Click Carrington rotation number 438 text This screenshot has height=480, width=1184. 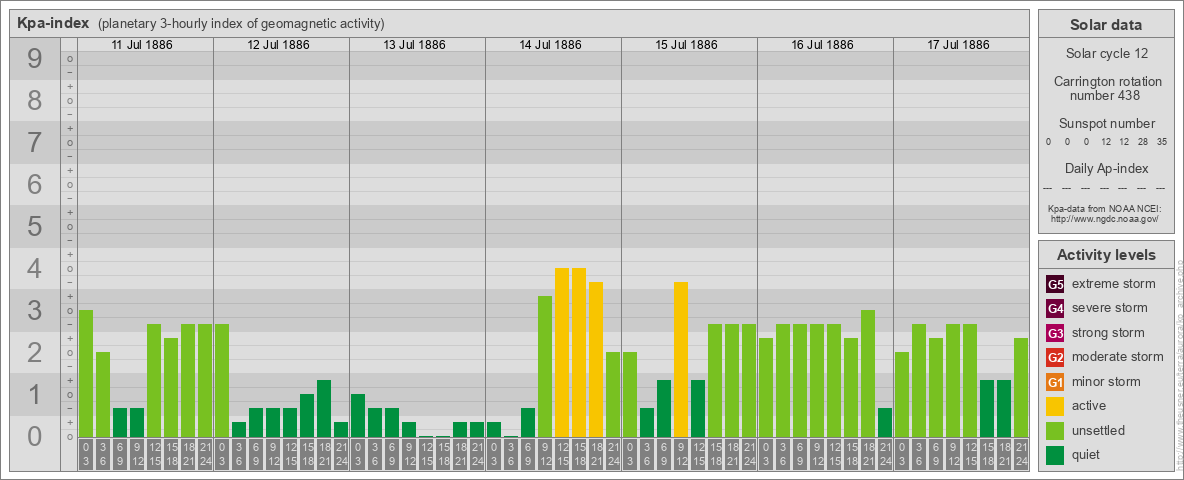click(1107, 88)
